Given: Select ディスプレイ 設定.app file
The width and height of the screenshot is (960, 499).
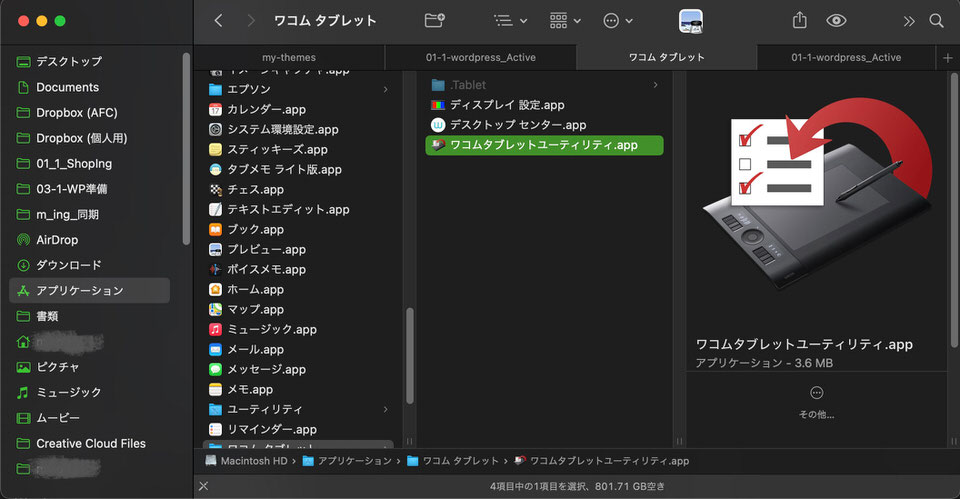Looking at the screenshot, I should pos(507,105).
